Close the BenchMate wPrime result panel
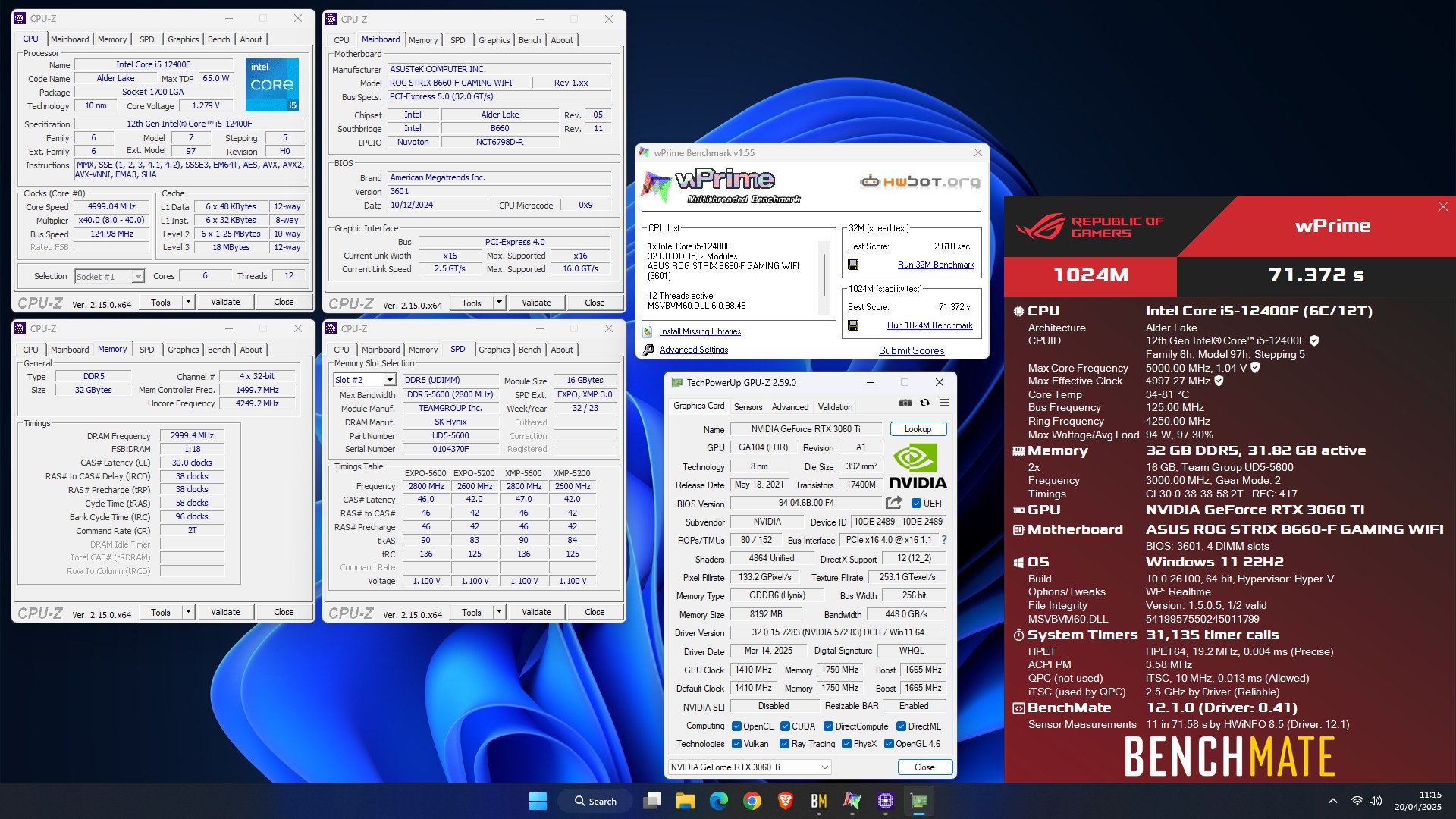The width and height of the screenshot is (1456, 819). 1443,207
